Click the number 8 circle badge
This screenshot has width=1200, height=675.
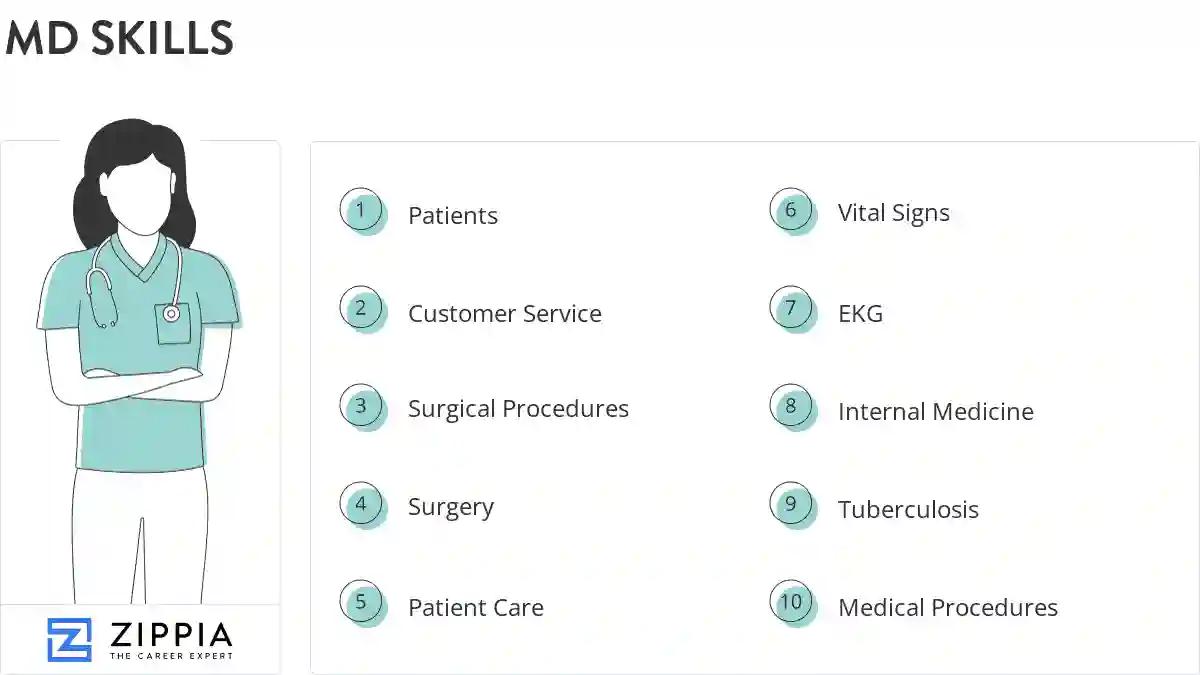791,406
